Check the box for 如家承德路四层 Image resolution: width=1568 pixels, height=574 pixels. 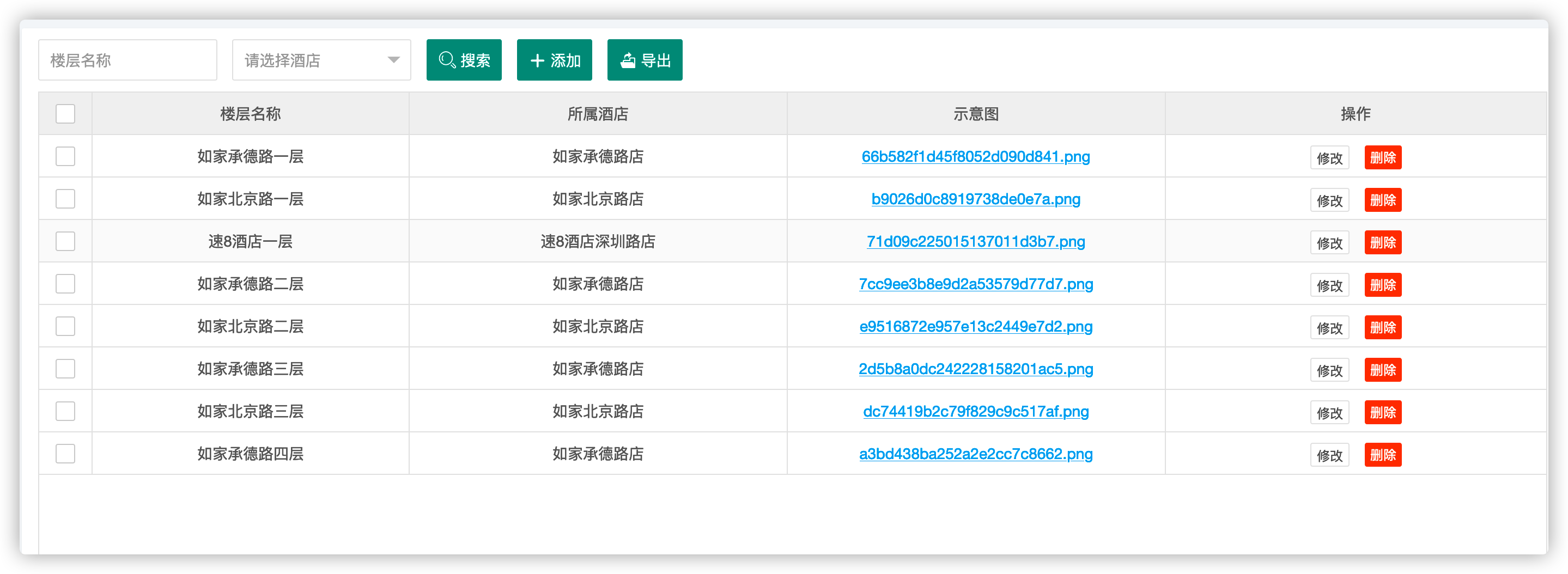[65, 454]
